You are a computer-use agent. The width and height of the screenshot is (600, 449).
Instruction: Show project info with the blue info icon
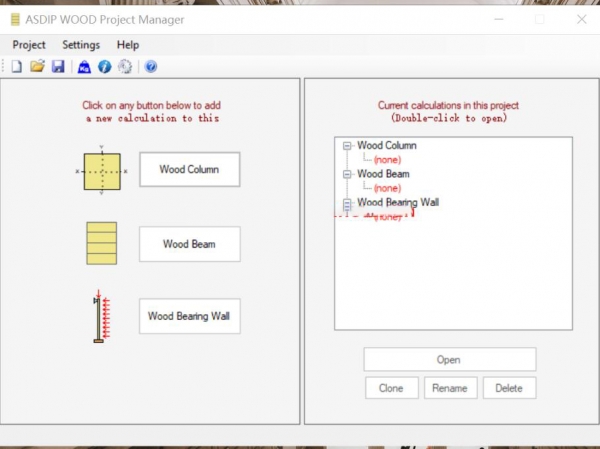tap(104, 67)
